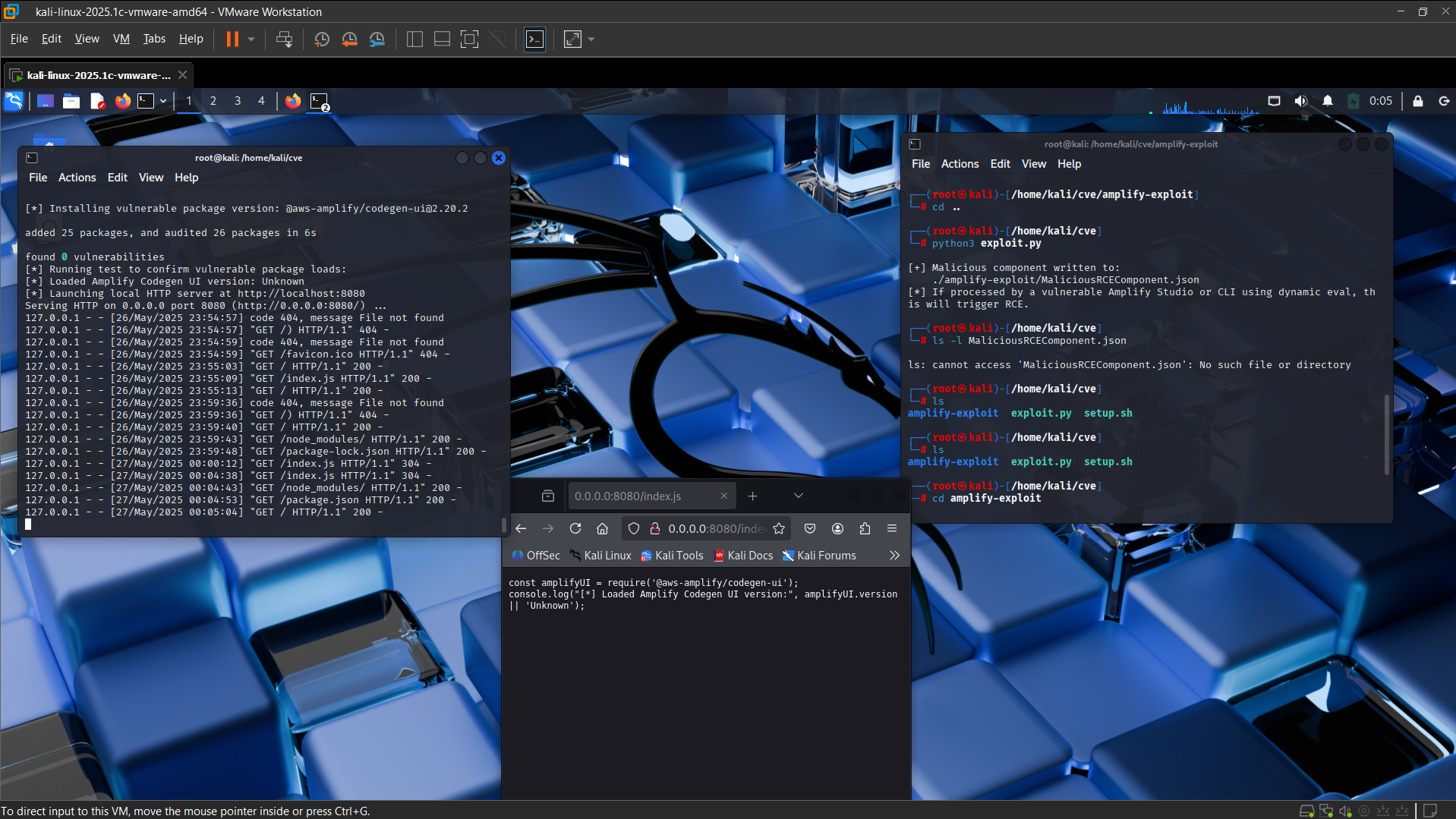
Task: Close the 0.0.0.0:8080/index.js browser tab
Action: point(724,496)
